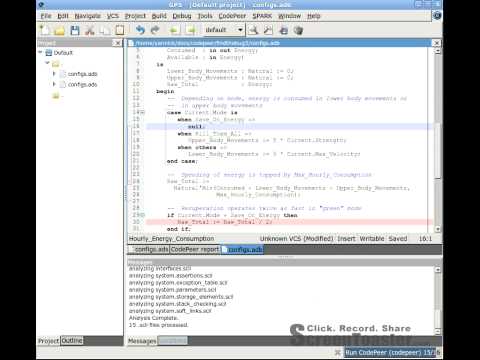Viewport: 480px width, 360px height.
Task: Click the Redo arrow icon
Action: point(155,30)
